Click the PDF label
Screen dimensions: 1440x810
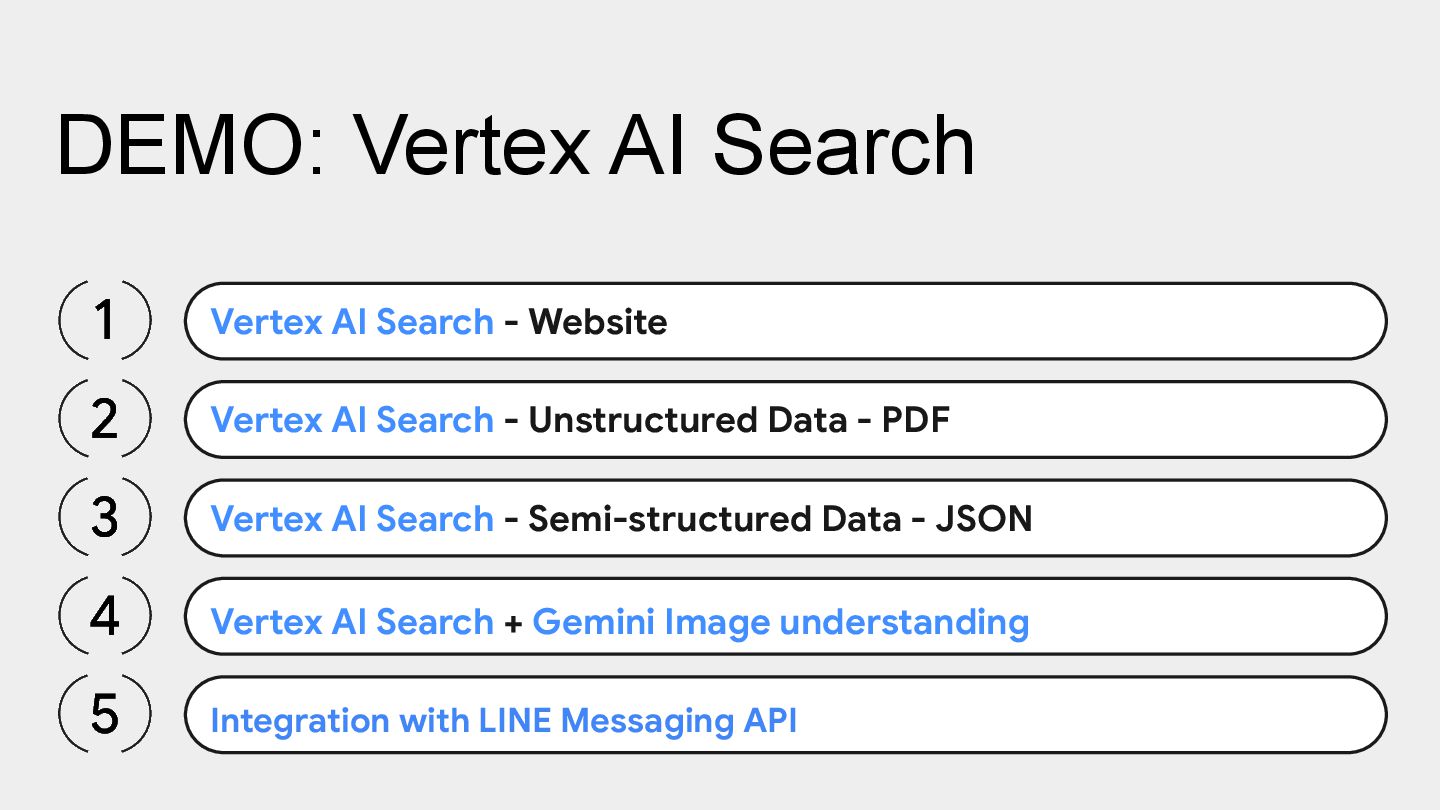point(915,420)
